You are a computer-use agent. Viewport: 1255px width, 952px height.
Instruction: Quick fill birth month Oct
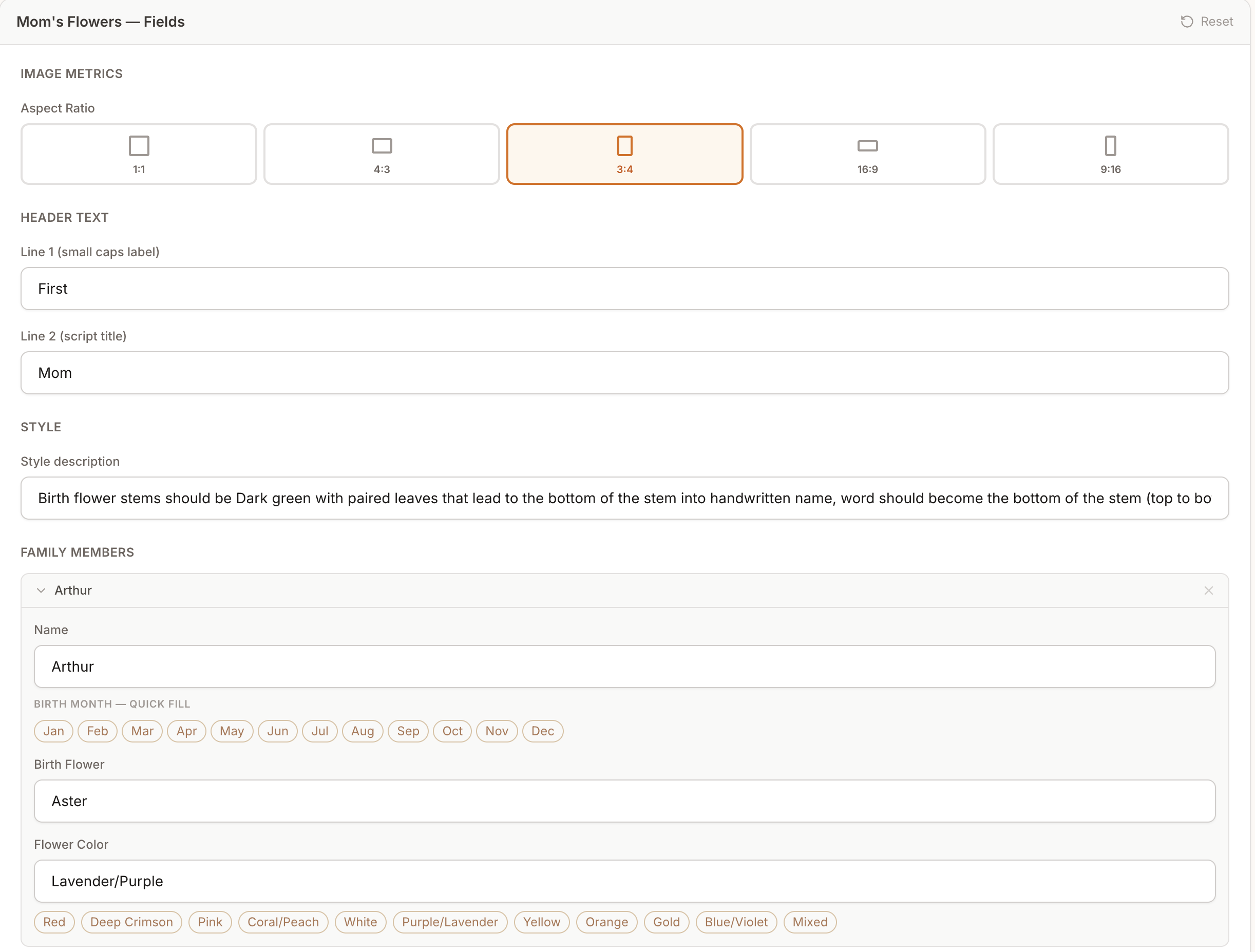(452, 731)
